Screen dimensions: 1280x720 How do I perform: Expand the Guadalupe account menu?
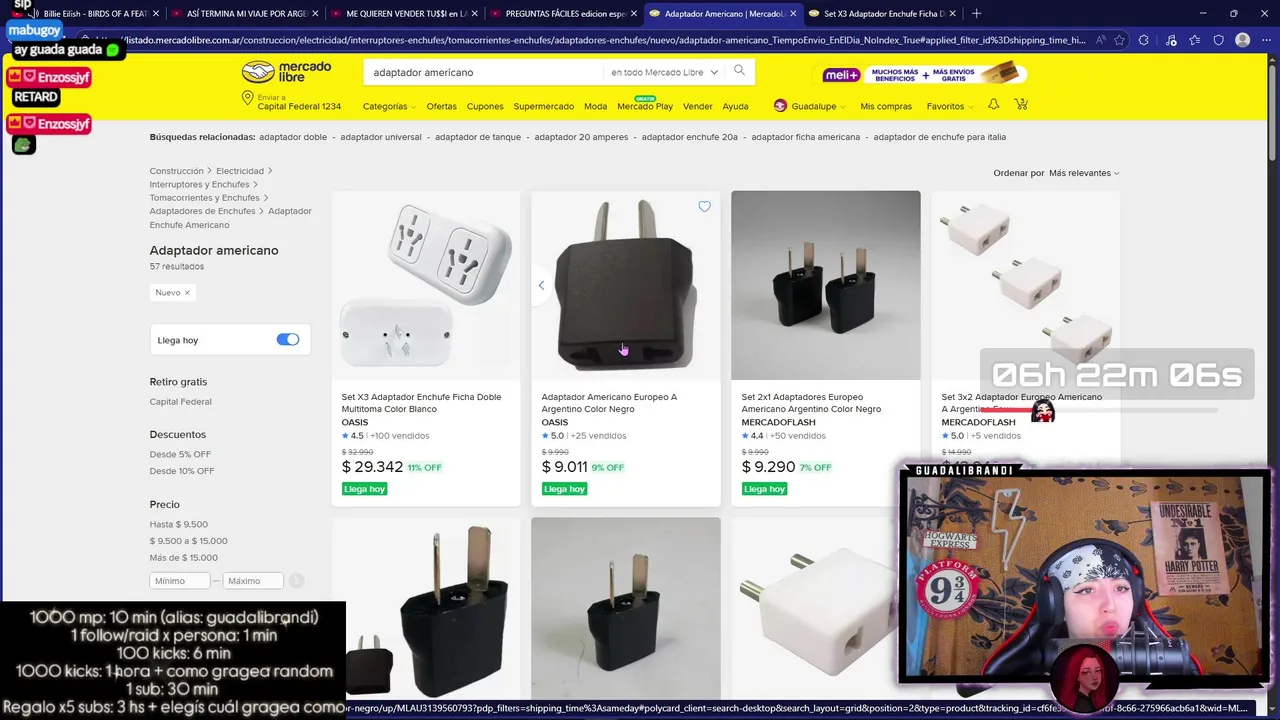pyautogui.click(x=810, y=106)
